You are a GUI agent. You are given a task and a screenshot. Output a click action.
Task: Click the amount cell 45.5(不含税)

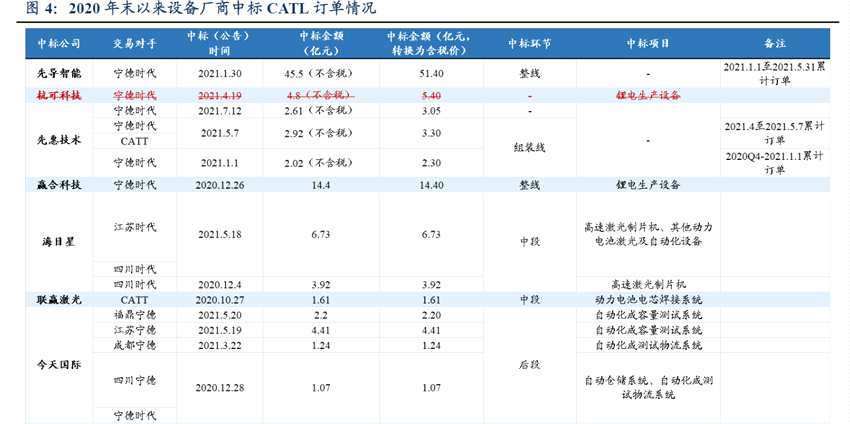[x=318, y=74]
